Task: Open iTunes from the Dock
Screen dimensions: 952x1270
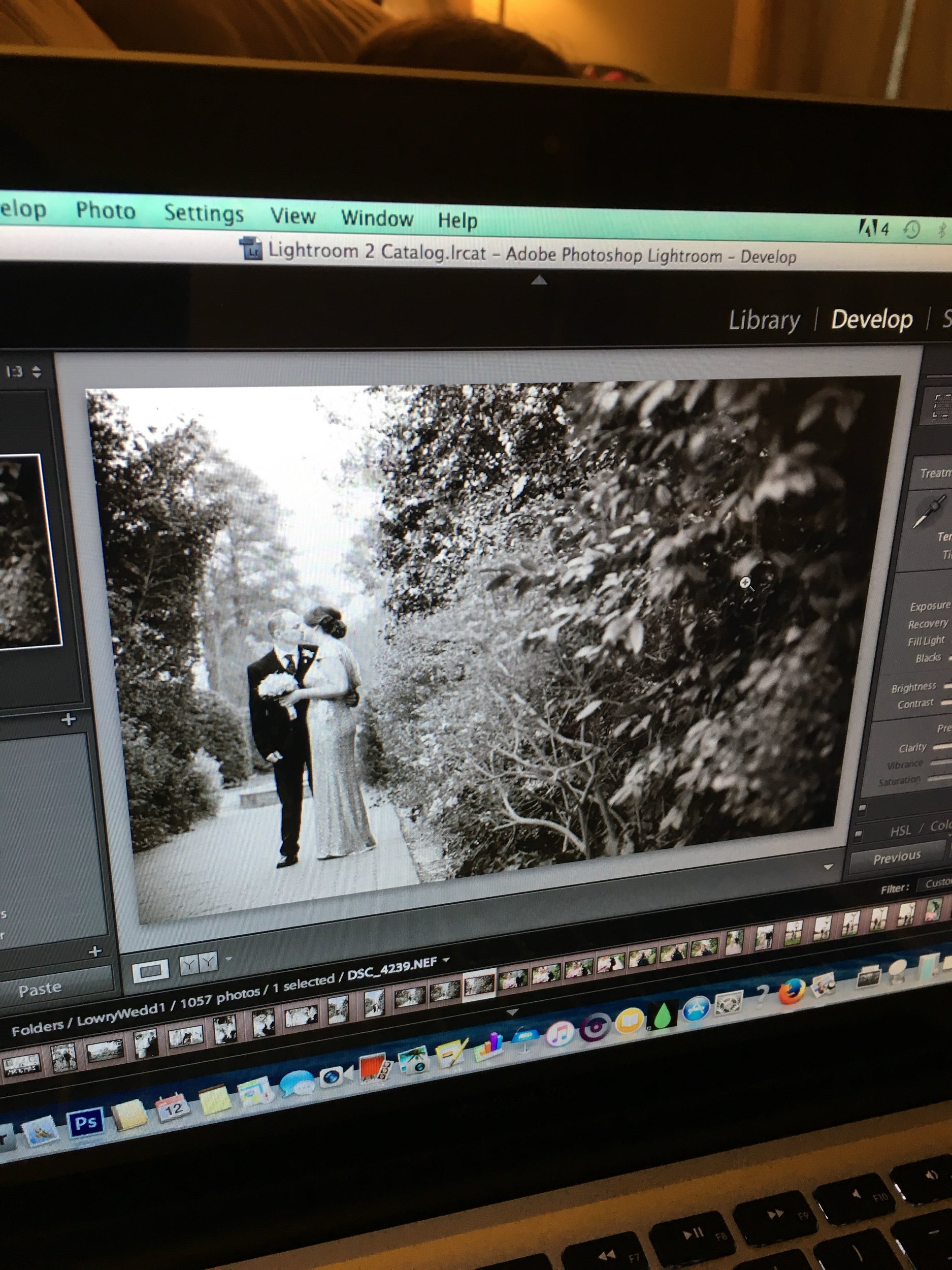Action: pyautogui.click(x=560, y=1034)
